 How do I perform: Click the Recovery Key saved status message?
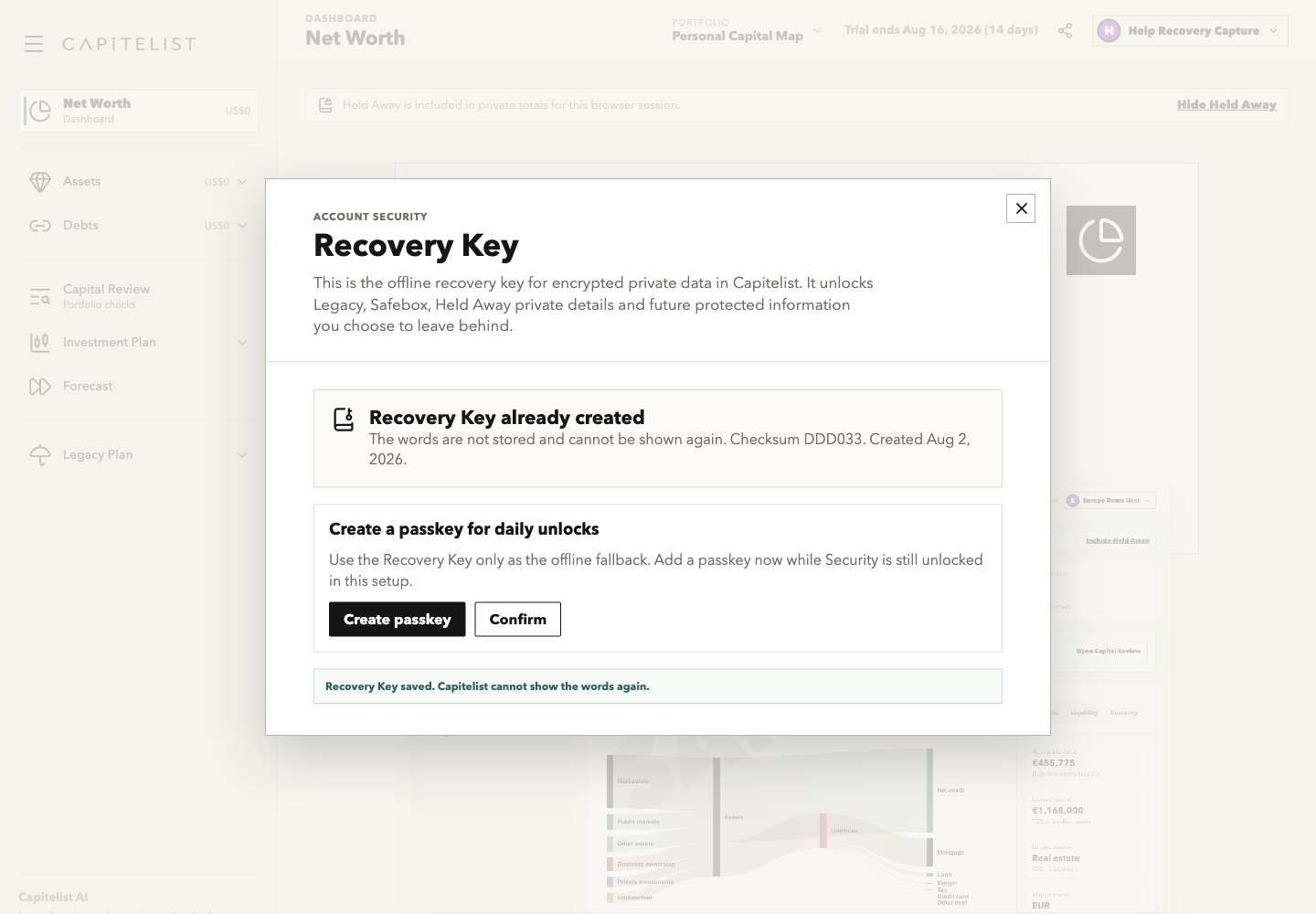tap(658, 686)
